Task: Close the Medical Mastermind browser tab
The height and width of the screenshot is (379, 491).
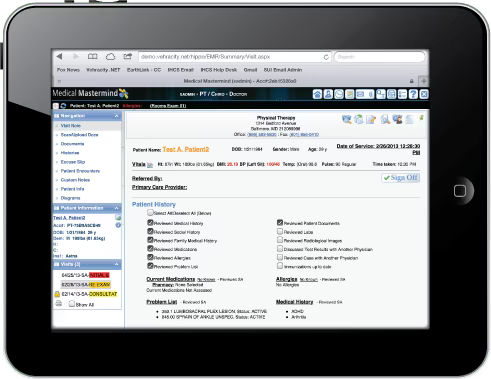Action: pyautogui.click(x=59, y=81)
